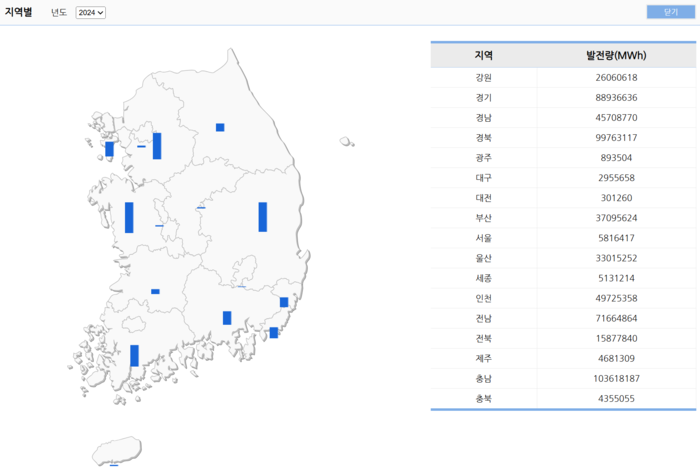
Task: Select the 지역 column header
Action: click(483, 55)
